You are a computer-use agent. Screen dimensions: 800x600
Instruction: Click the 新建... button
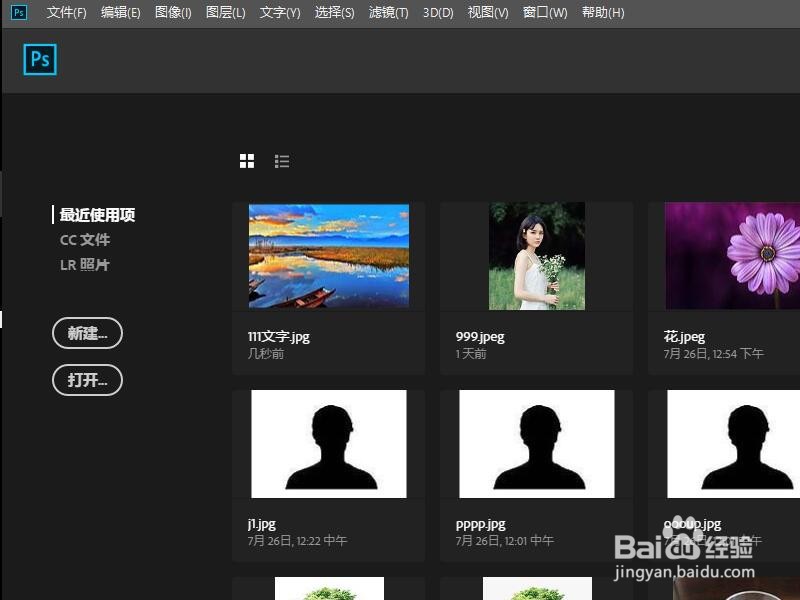tap(87, 333)
